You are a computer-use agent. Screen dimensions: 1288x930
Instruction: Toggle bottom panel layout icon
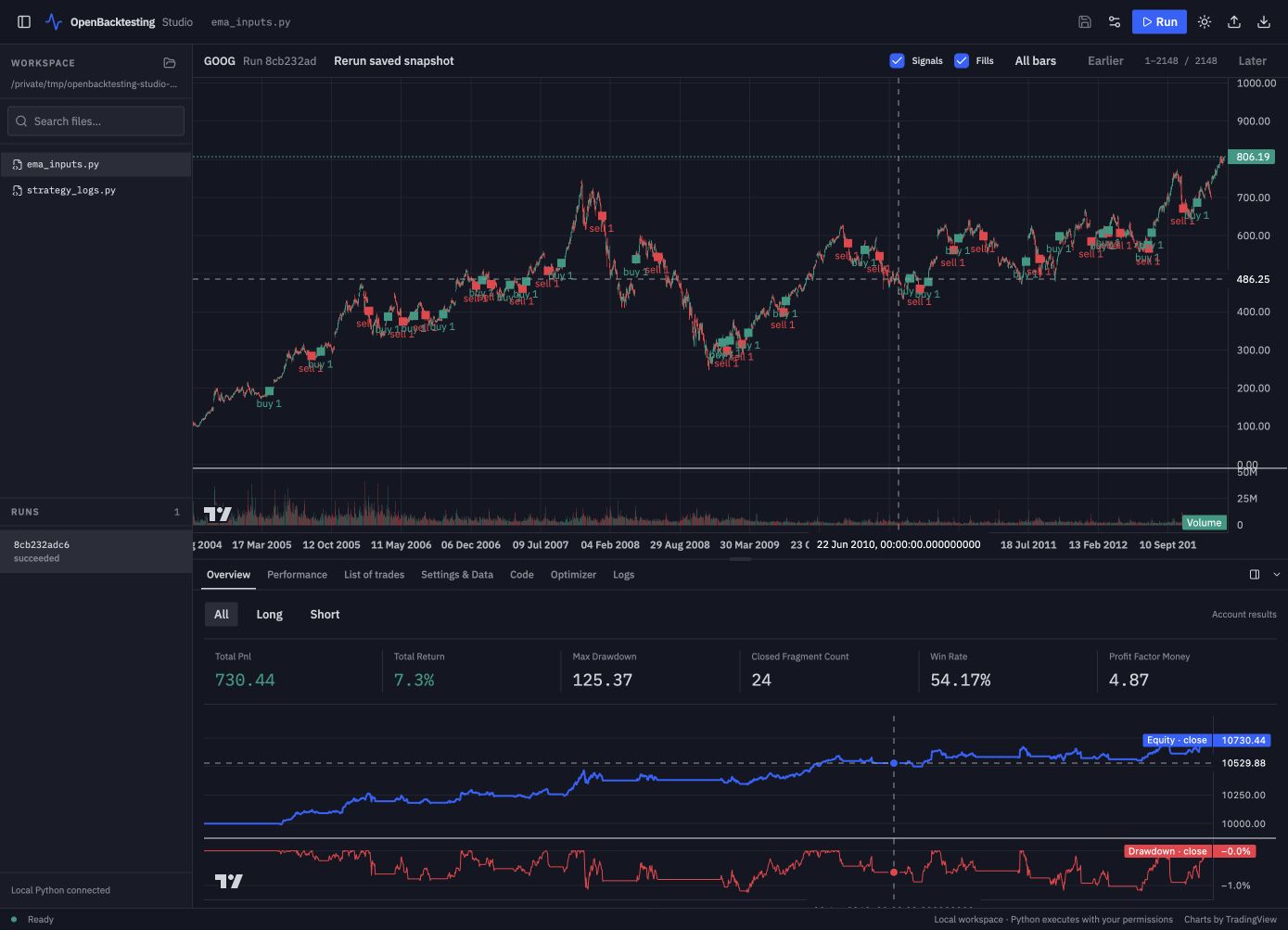(1255, 575)
